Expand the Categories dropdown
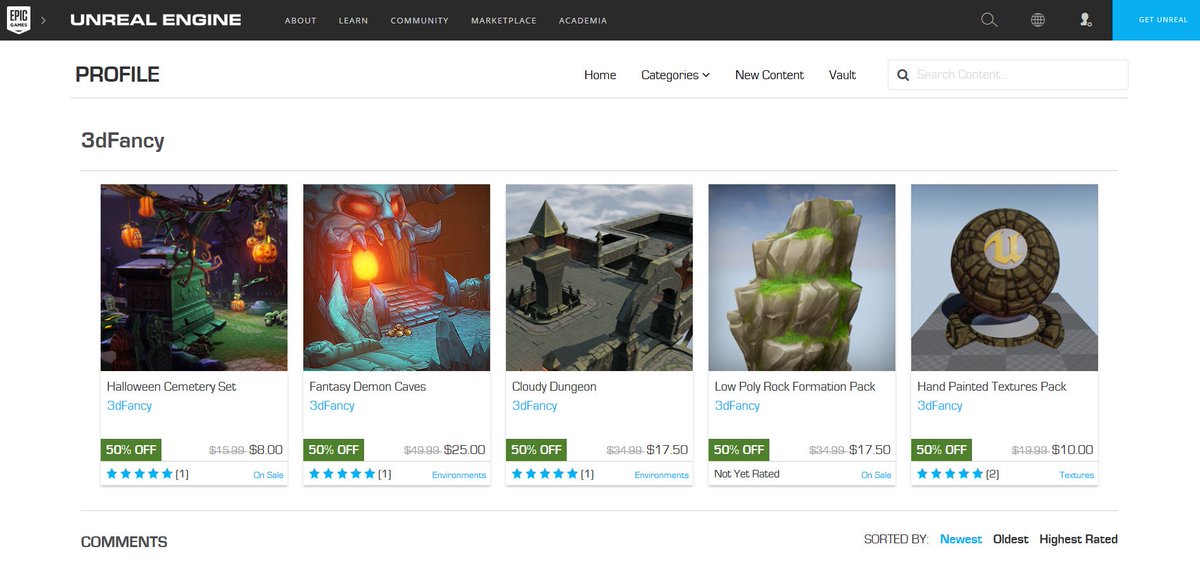Screen dimensions: 1200x587 click(675, 75)
